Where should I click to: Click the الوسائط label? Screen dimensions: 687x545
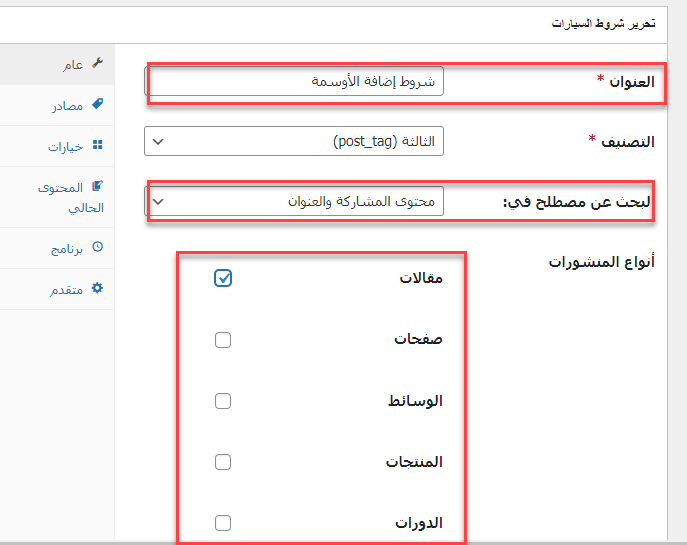(415, 401)
